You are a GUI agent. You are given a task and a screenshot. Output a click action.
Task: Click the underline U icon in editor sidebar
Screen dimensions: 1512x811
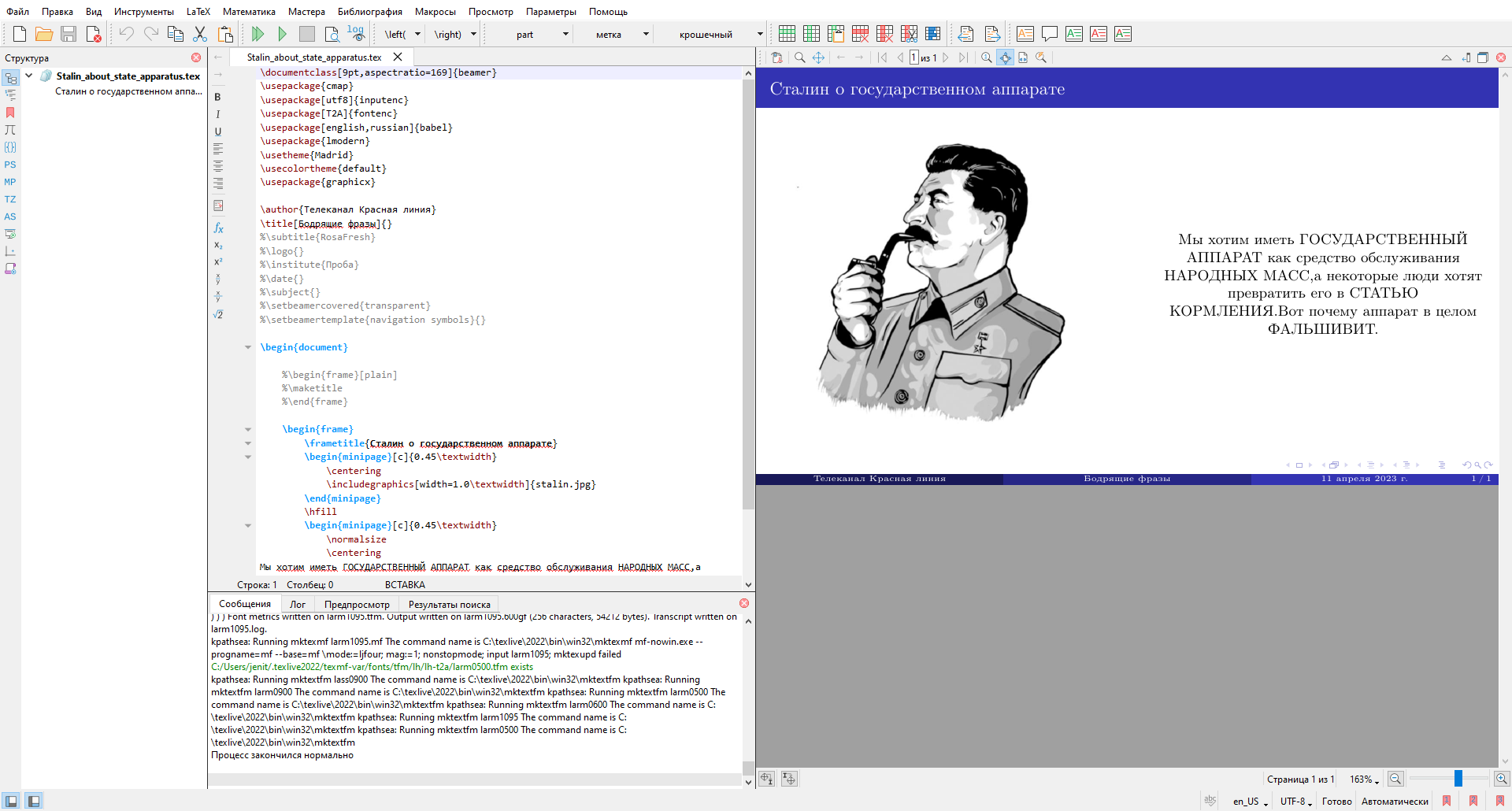point(218,131)
